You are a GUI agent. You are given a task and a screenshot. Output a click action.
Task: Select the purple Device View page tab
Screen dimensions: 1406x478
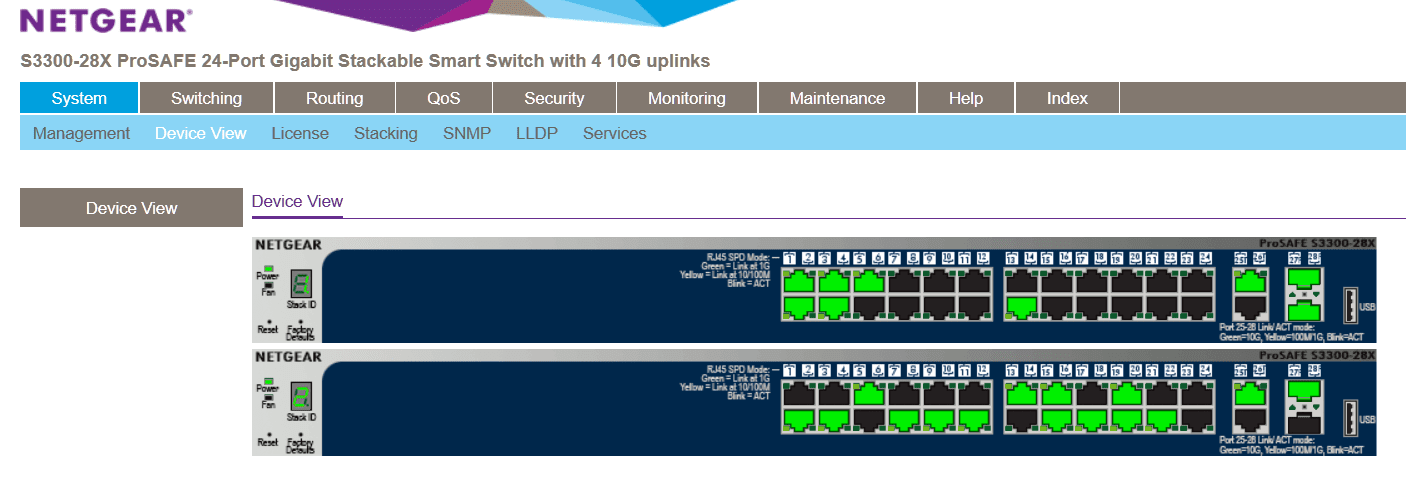[297, 202]
